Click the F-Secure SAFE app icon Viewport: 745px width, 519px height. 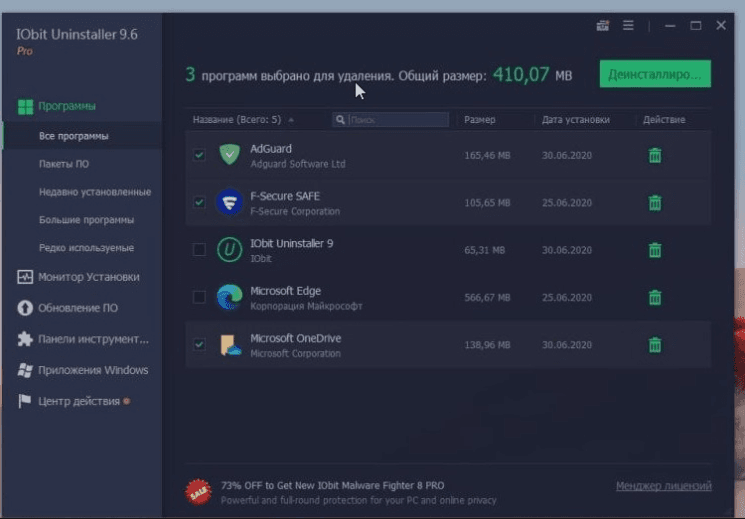229,202
